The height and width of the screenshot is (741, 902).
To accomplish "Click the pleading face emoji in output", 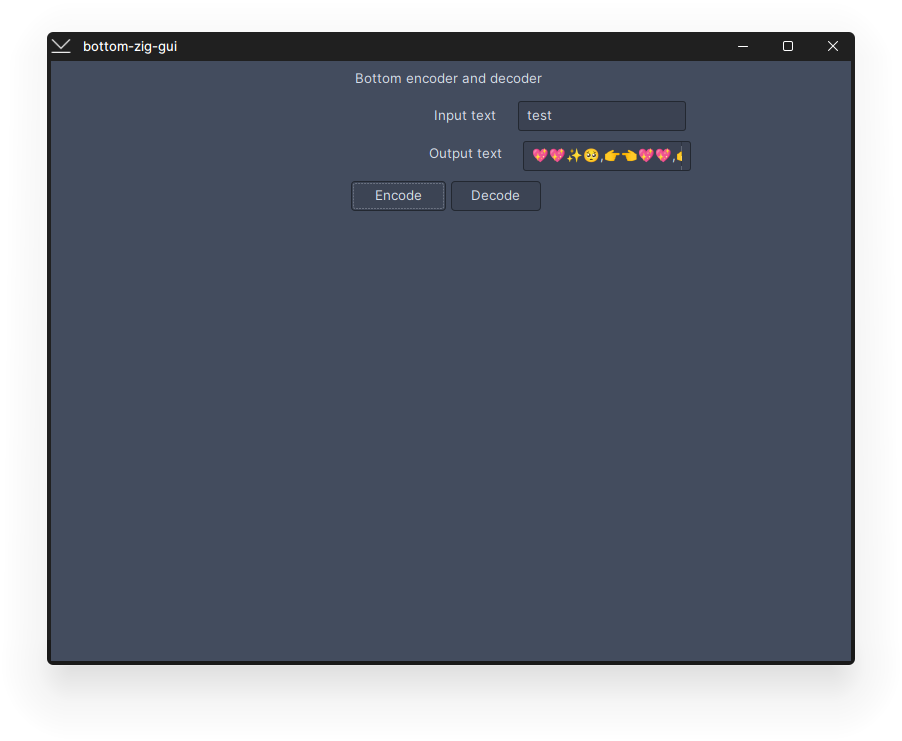I will point(592,155).
